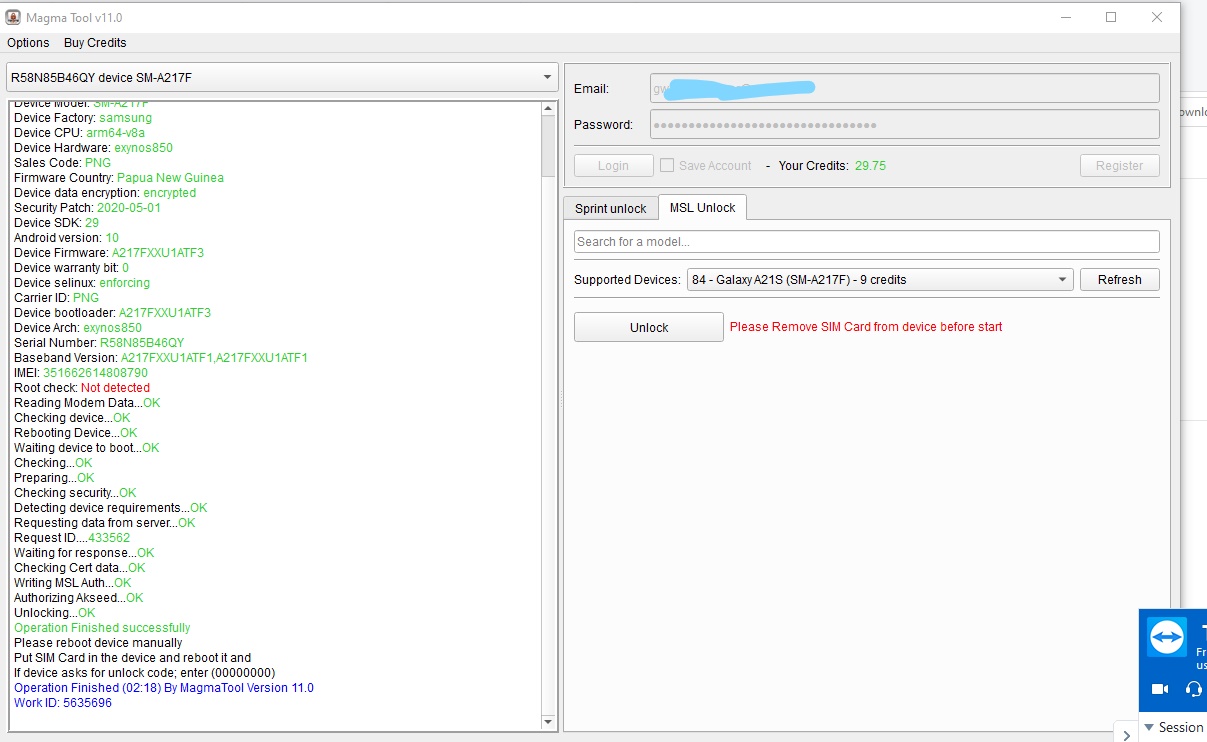
Task: Click the Request ID value 433562
Action: click(109, 538)
